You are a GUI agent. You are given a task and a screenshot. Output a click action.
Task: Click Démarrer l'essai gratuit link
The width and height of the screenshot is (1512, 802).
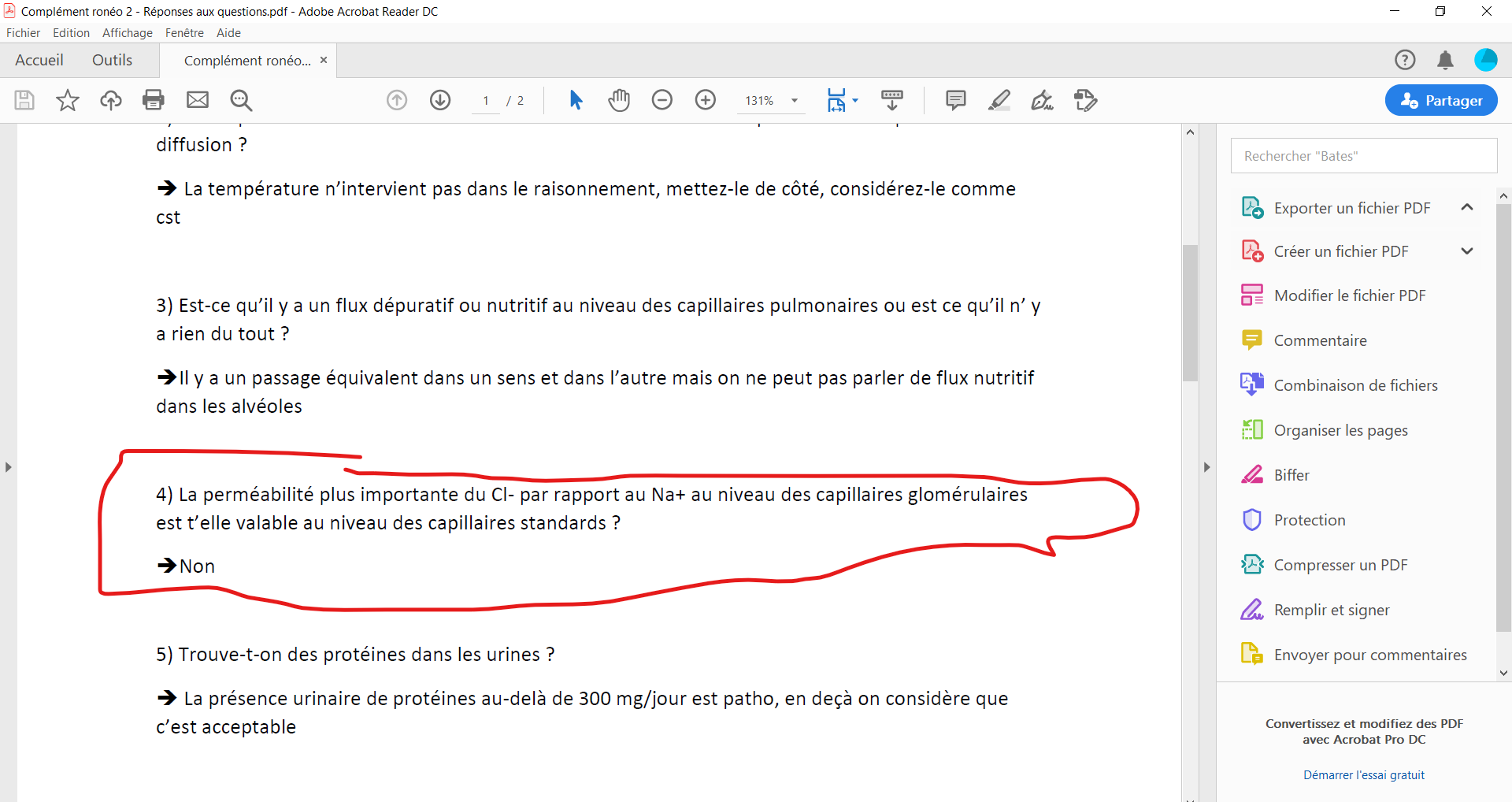click(x=1363, y=774)
